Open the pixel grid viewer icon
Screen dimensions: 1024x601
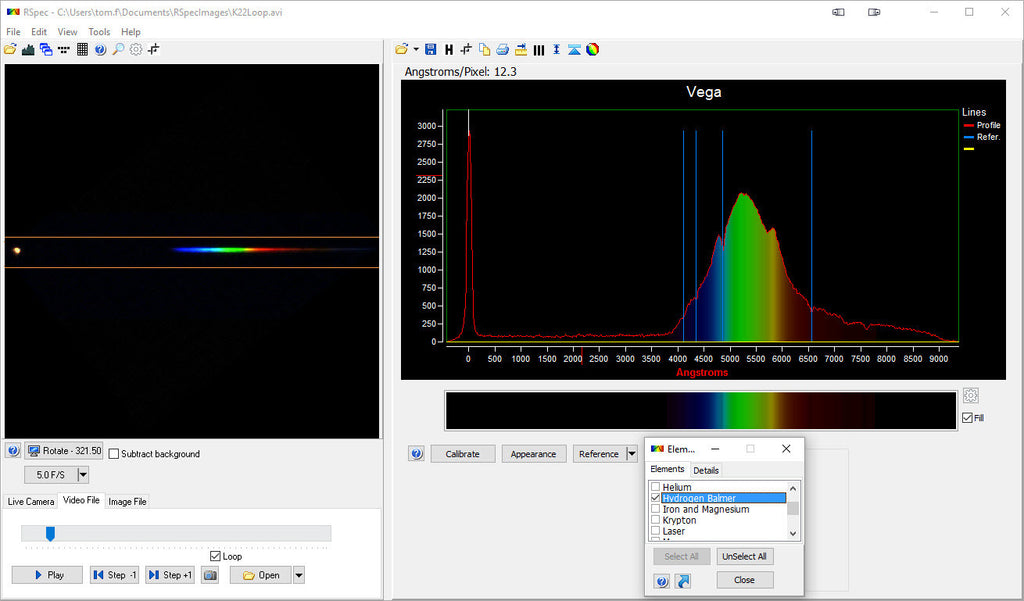[81, 49]
